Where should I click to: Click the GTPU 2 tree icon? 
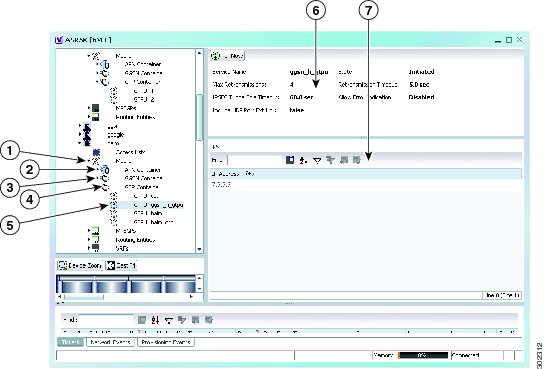[x=113, y=99]
